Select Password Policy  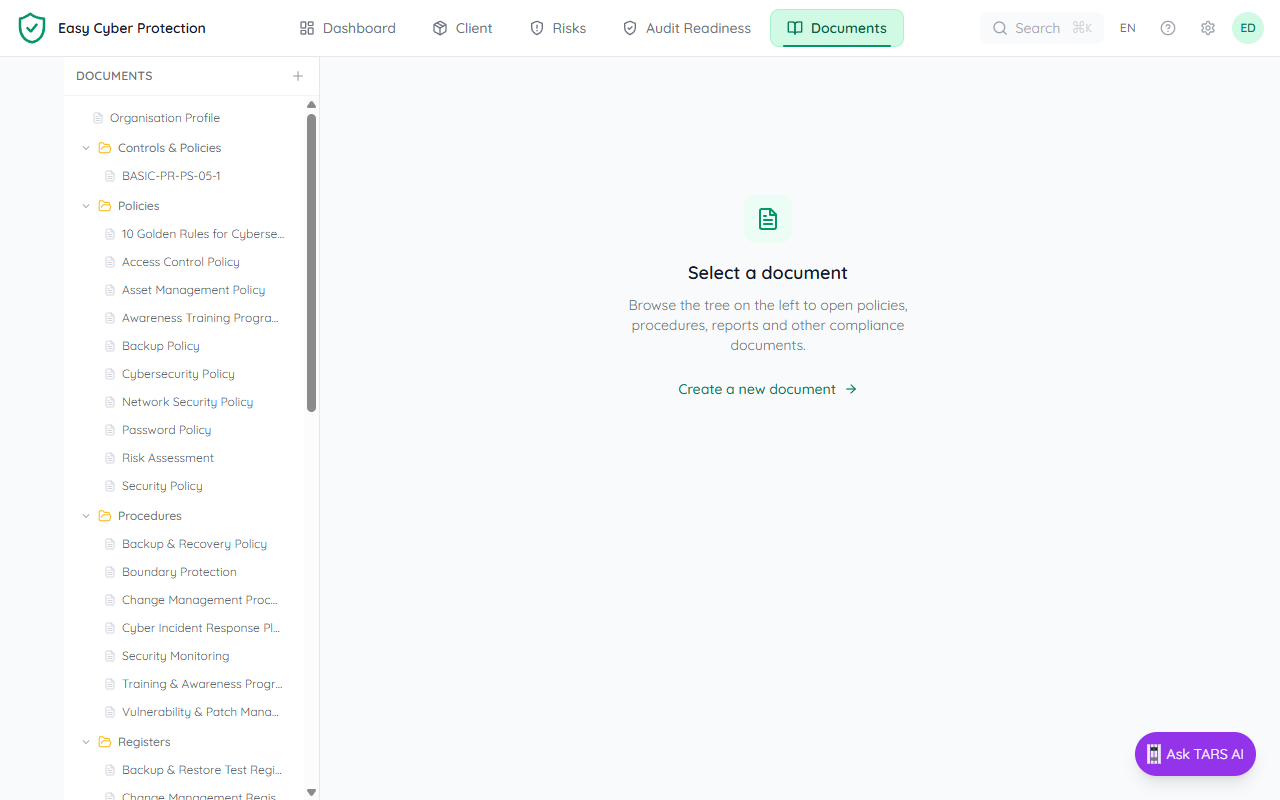(167, 430)
